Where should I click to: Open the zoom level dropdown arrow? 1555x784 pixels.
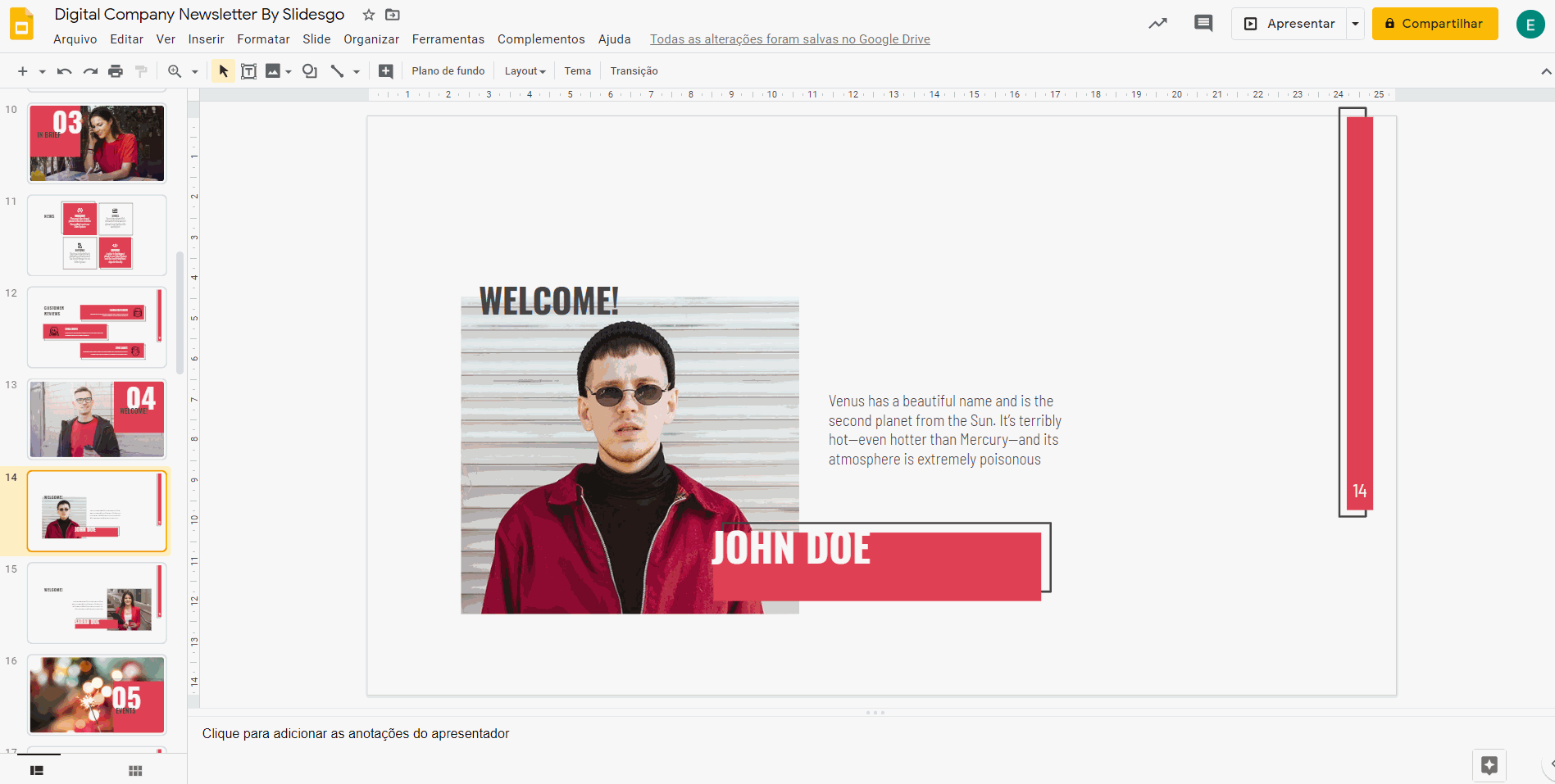click(x=195, y=72)
